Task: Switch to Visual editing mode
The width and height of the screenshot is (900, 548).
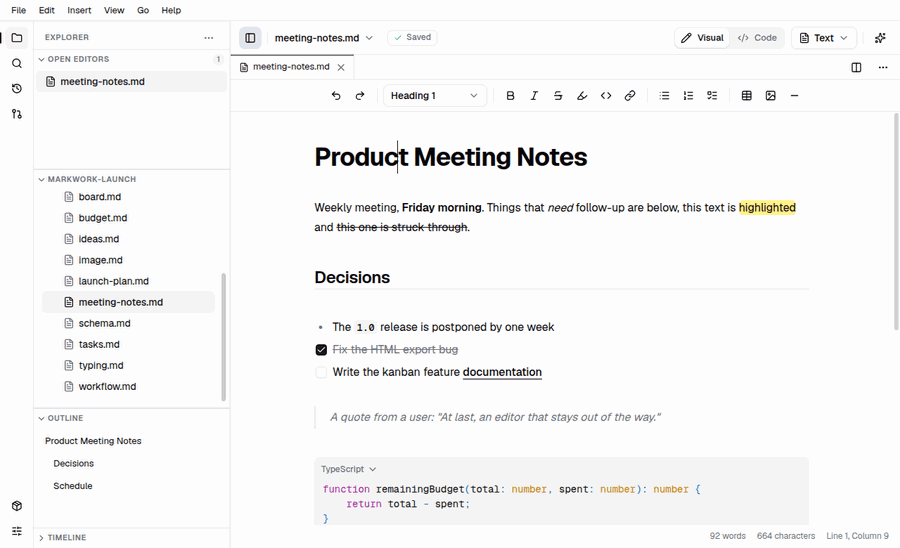Action: point(703,38)
